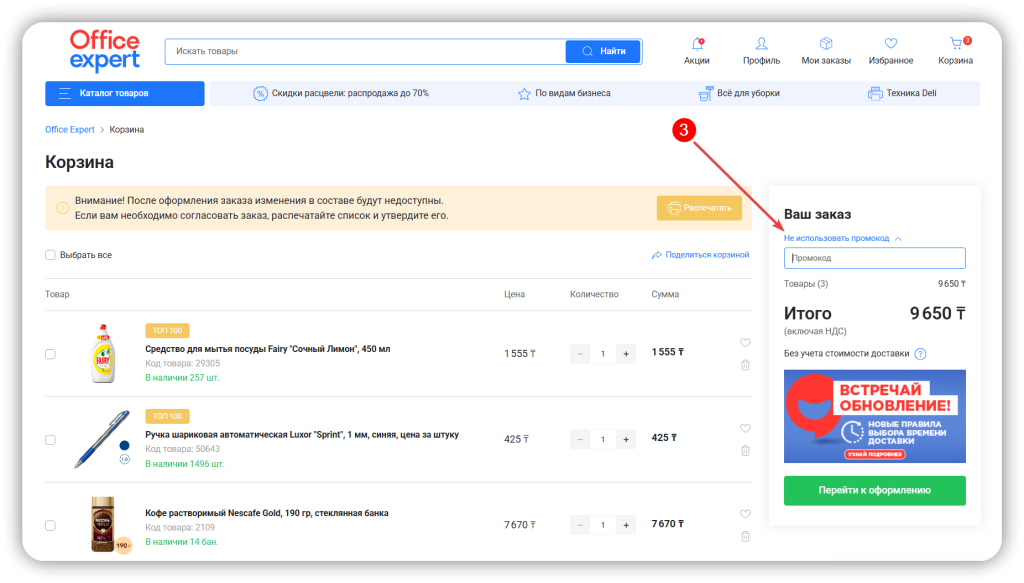Open Luxor Sprint pen product link
The image size is (1024, 583).
(x=302, y=434)
